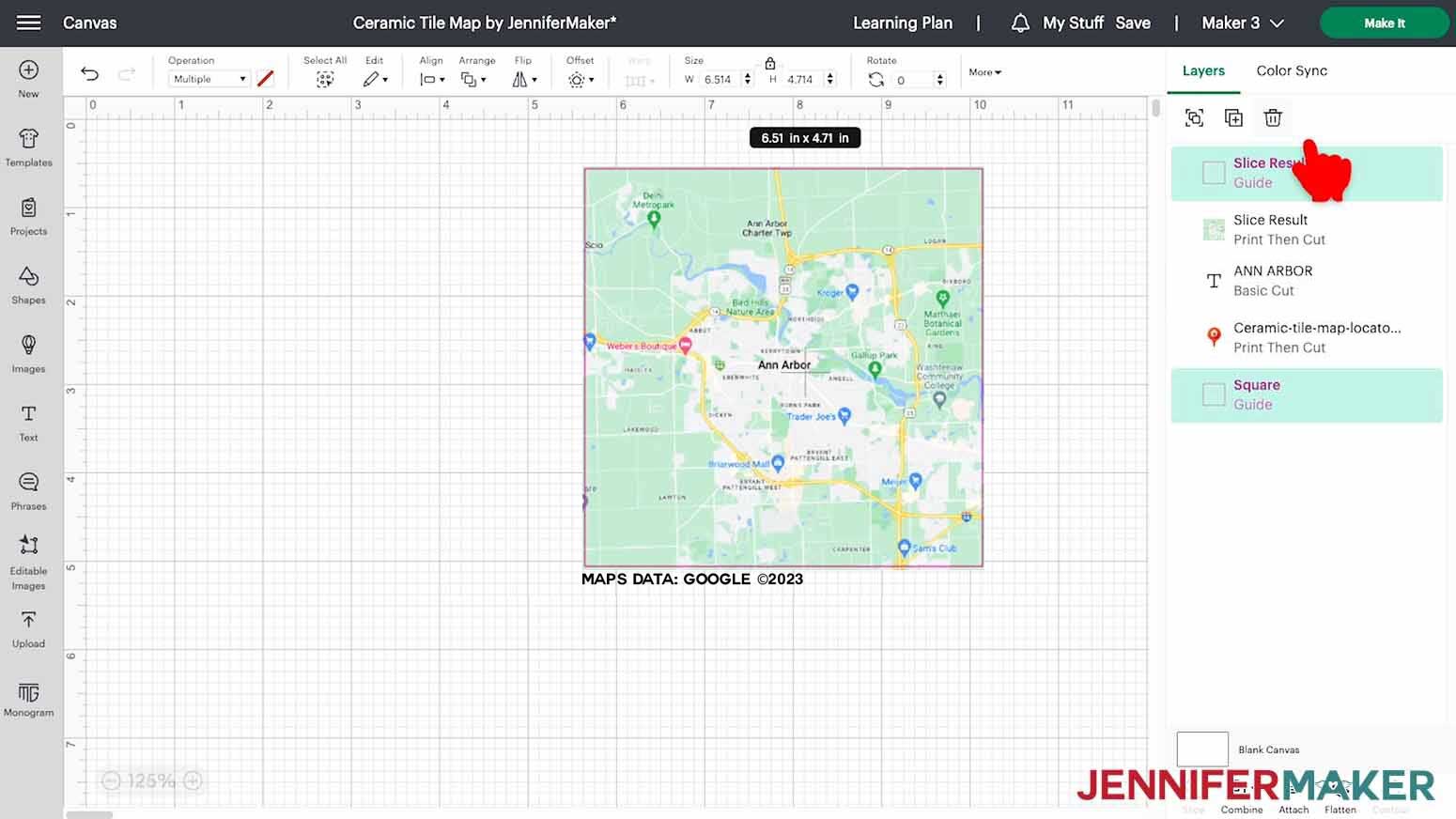
Task: Click the width W input field
Action: pos(720,80)
